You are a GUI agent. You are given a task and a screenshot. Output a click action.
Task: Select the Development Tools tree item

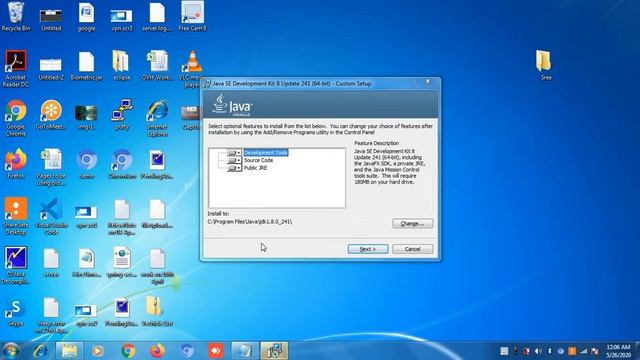(266, 153)
